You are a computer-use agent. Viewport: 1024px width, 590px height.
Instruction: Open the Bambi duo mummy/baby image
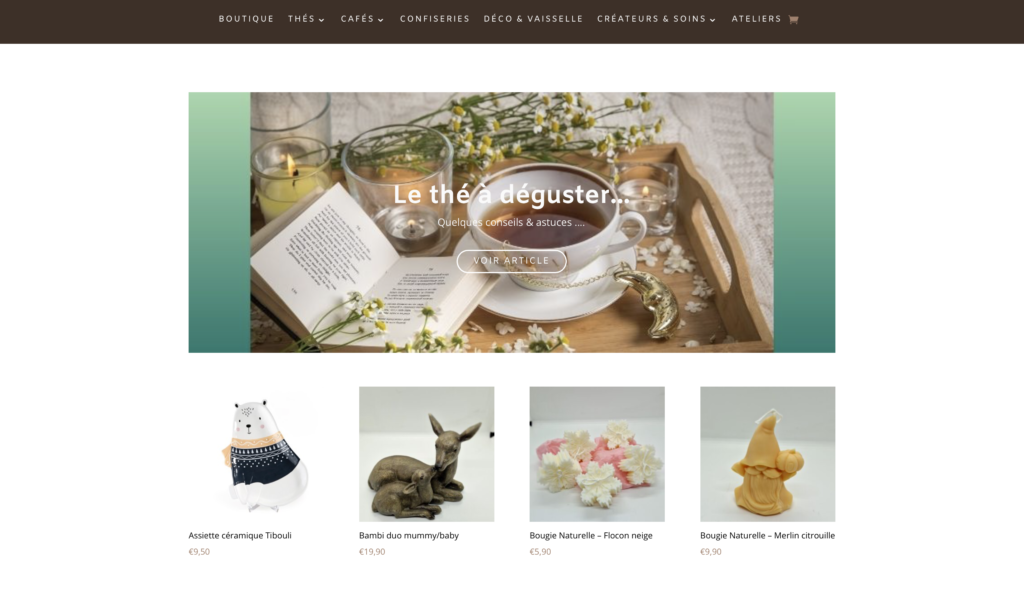coord(426,454)
